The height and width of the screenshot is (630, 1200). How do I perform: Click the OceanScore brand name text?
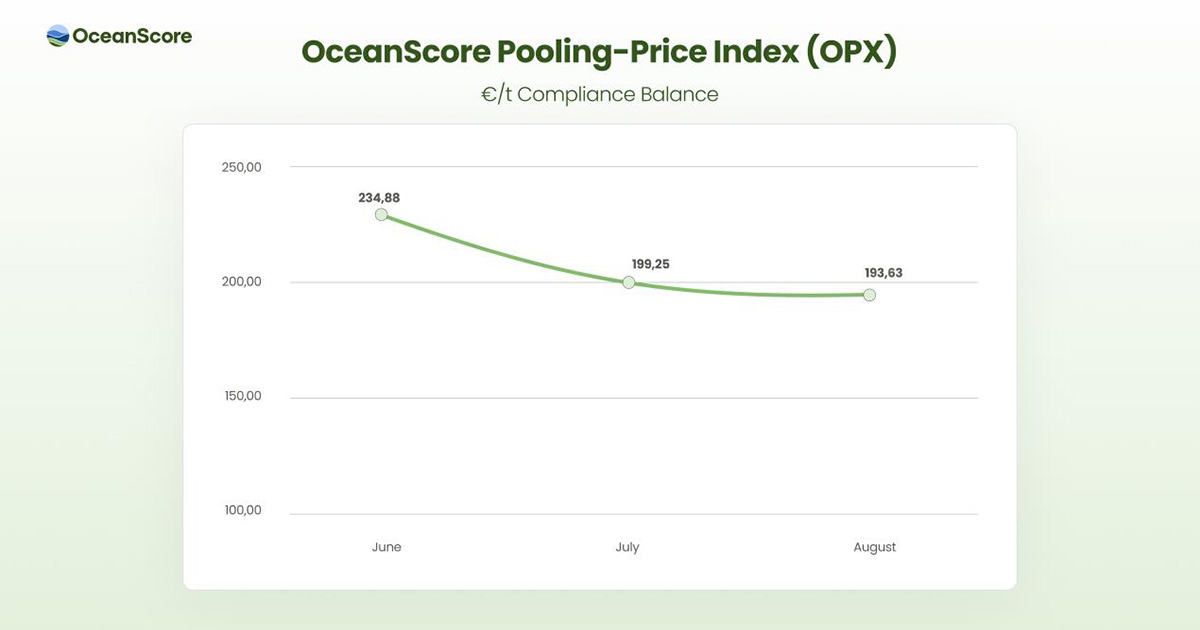[x=132, y=36]
